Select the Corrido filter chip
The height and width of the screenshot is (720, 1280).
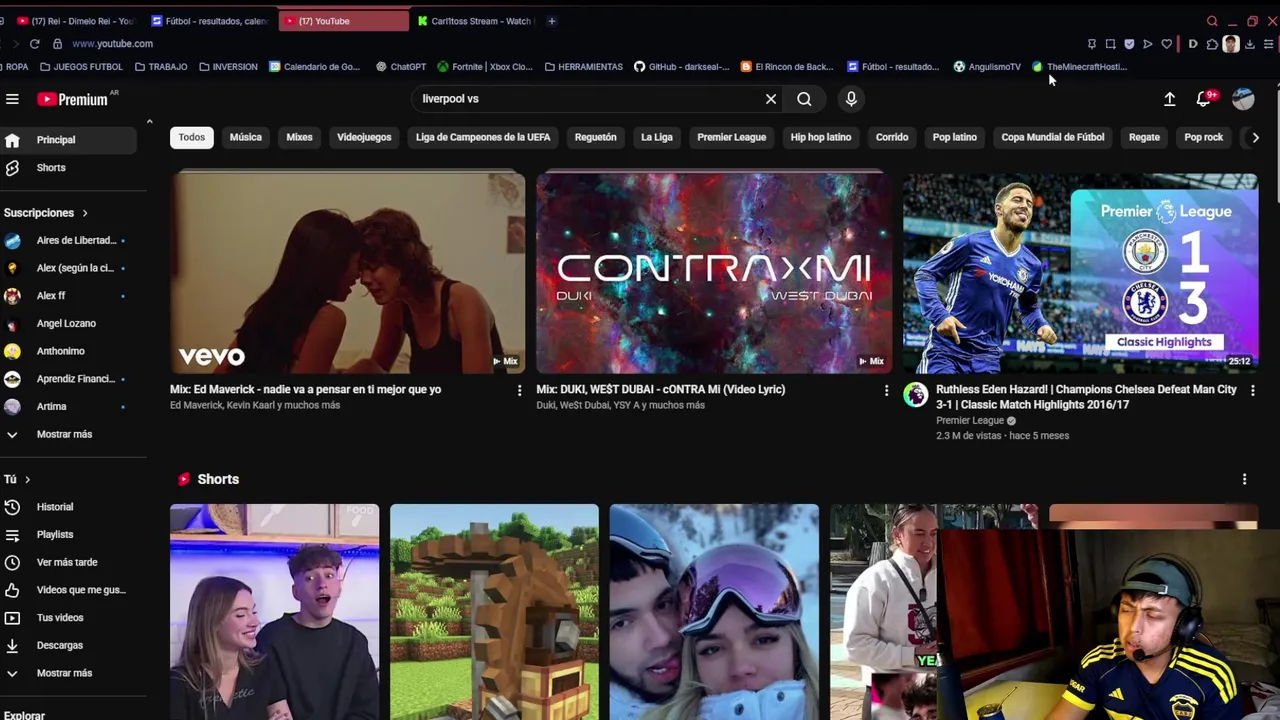[892, 137]
